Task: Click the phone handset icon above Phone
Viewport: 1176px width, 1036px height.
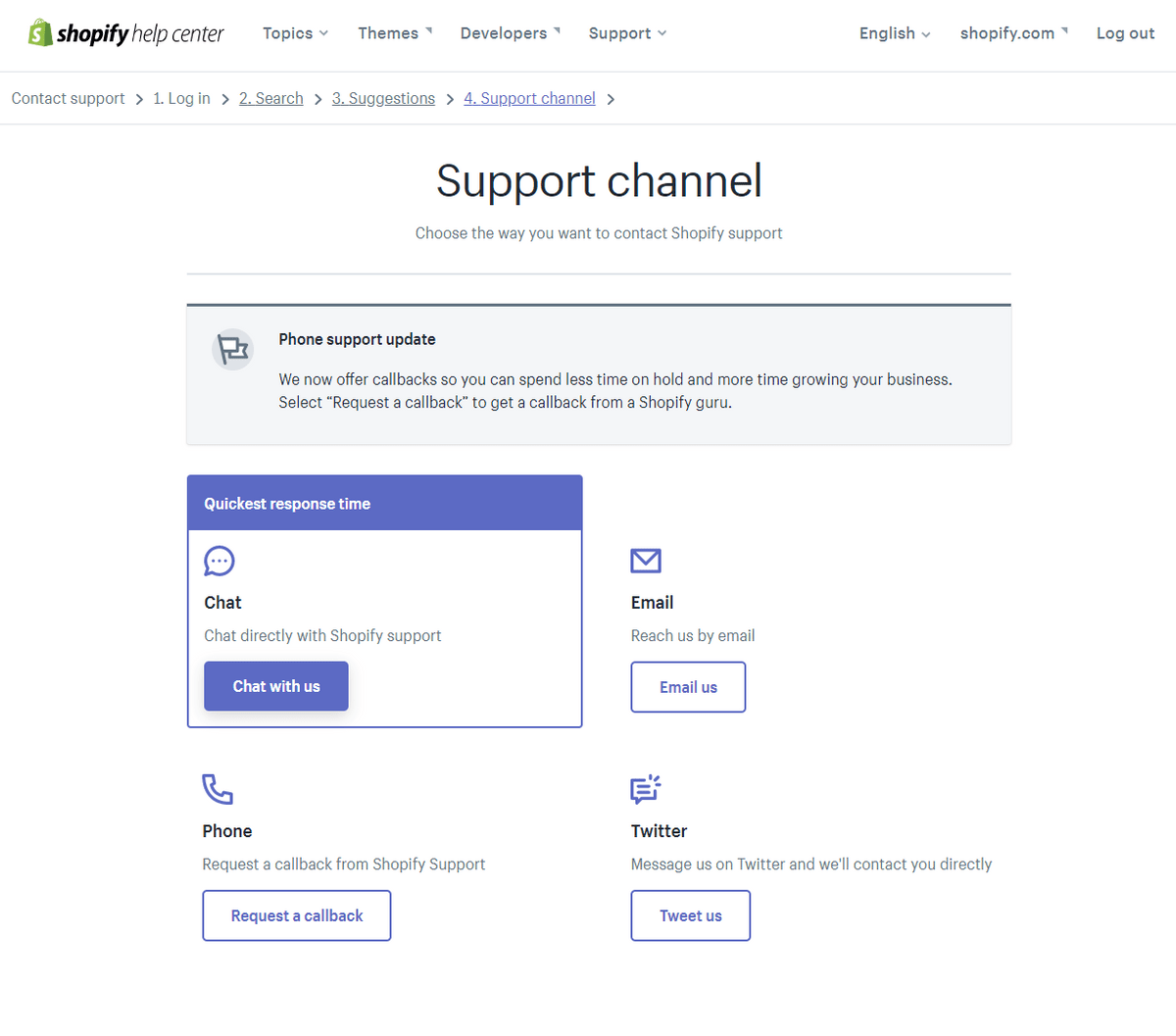Action: pyautogui.click(x=218, y=789)
